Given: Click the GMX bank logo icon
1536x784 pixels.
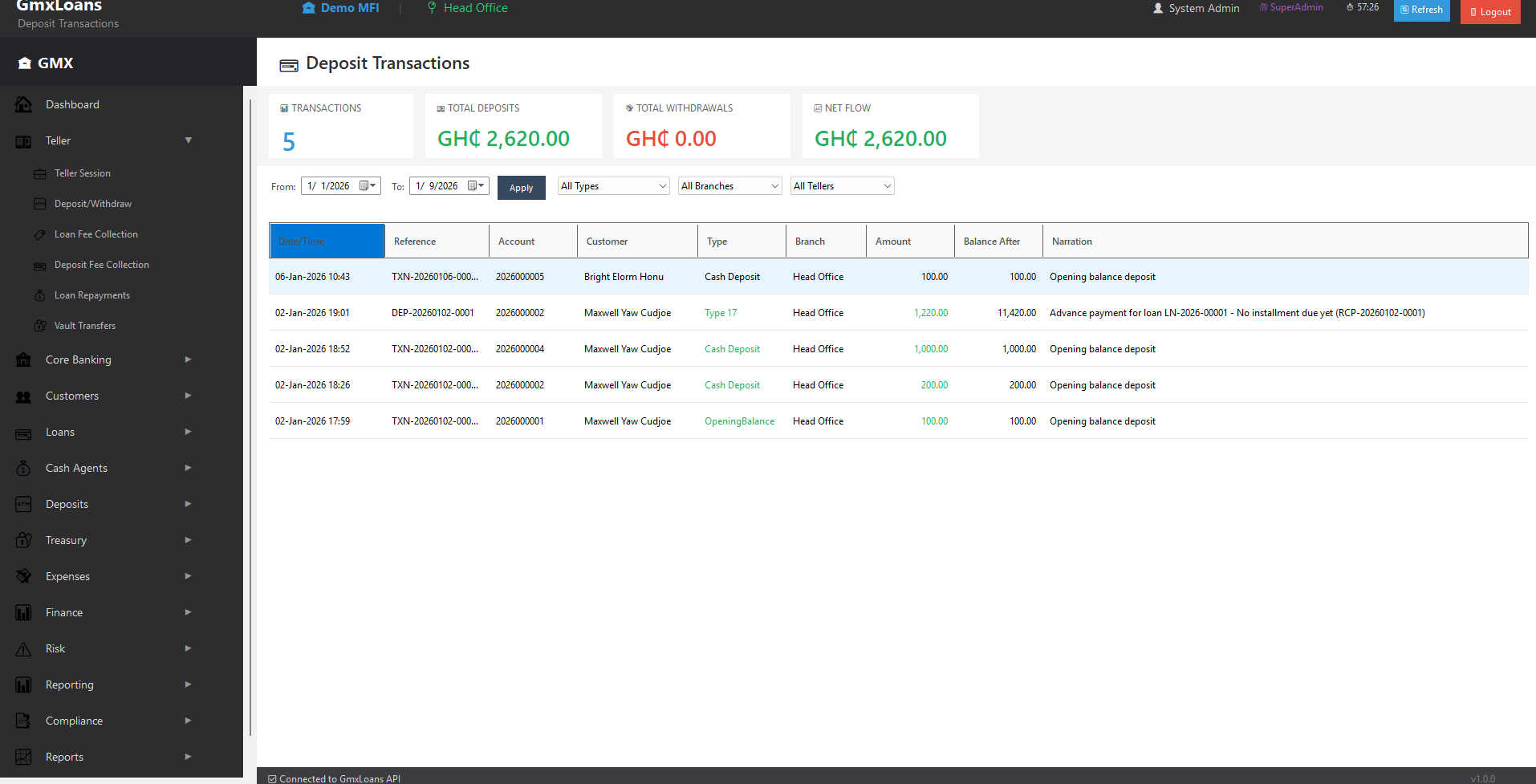Looking at the screenshot, I should point(25,63).
